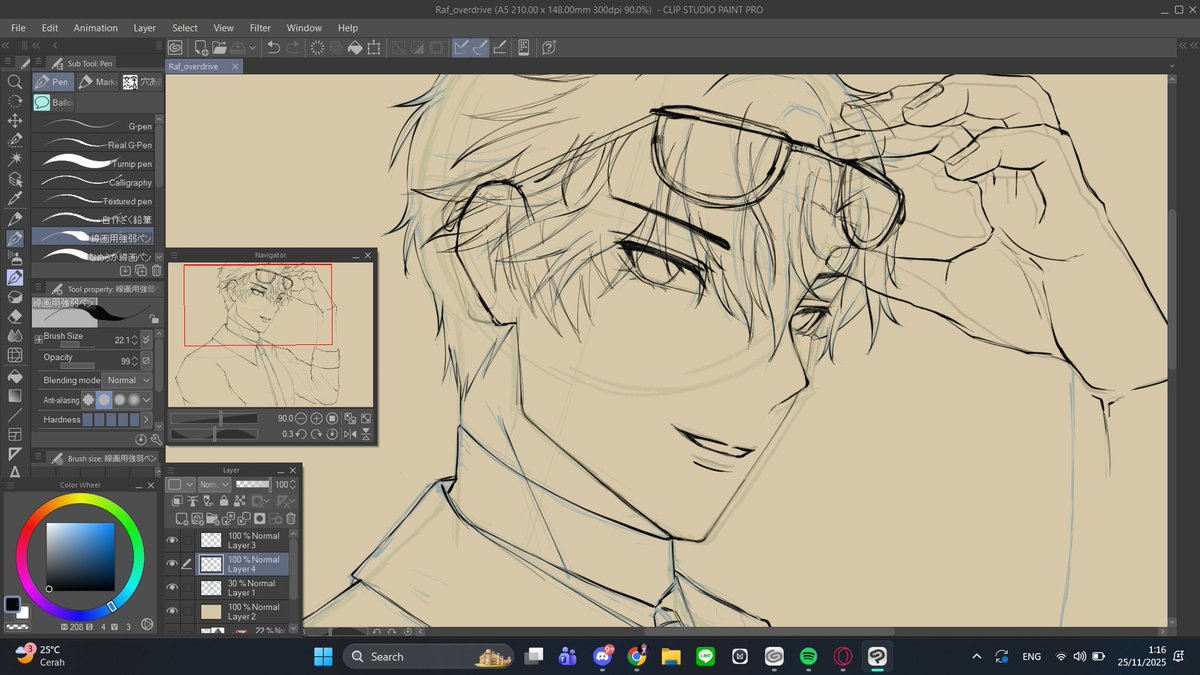Create a new canvas from command bar

pos(201,47)
